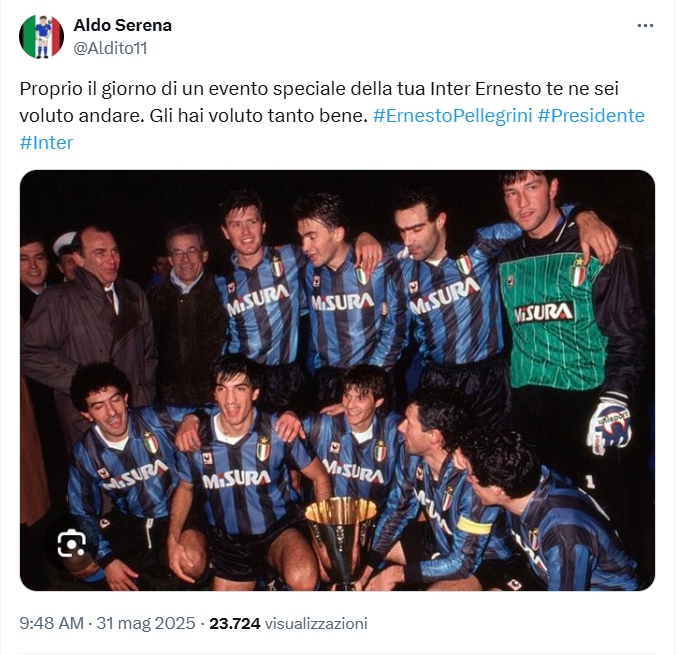Open the #ErnestoPellegrini hashtag

click(x=452, y=116)
